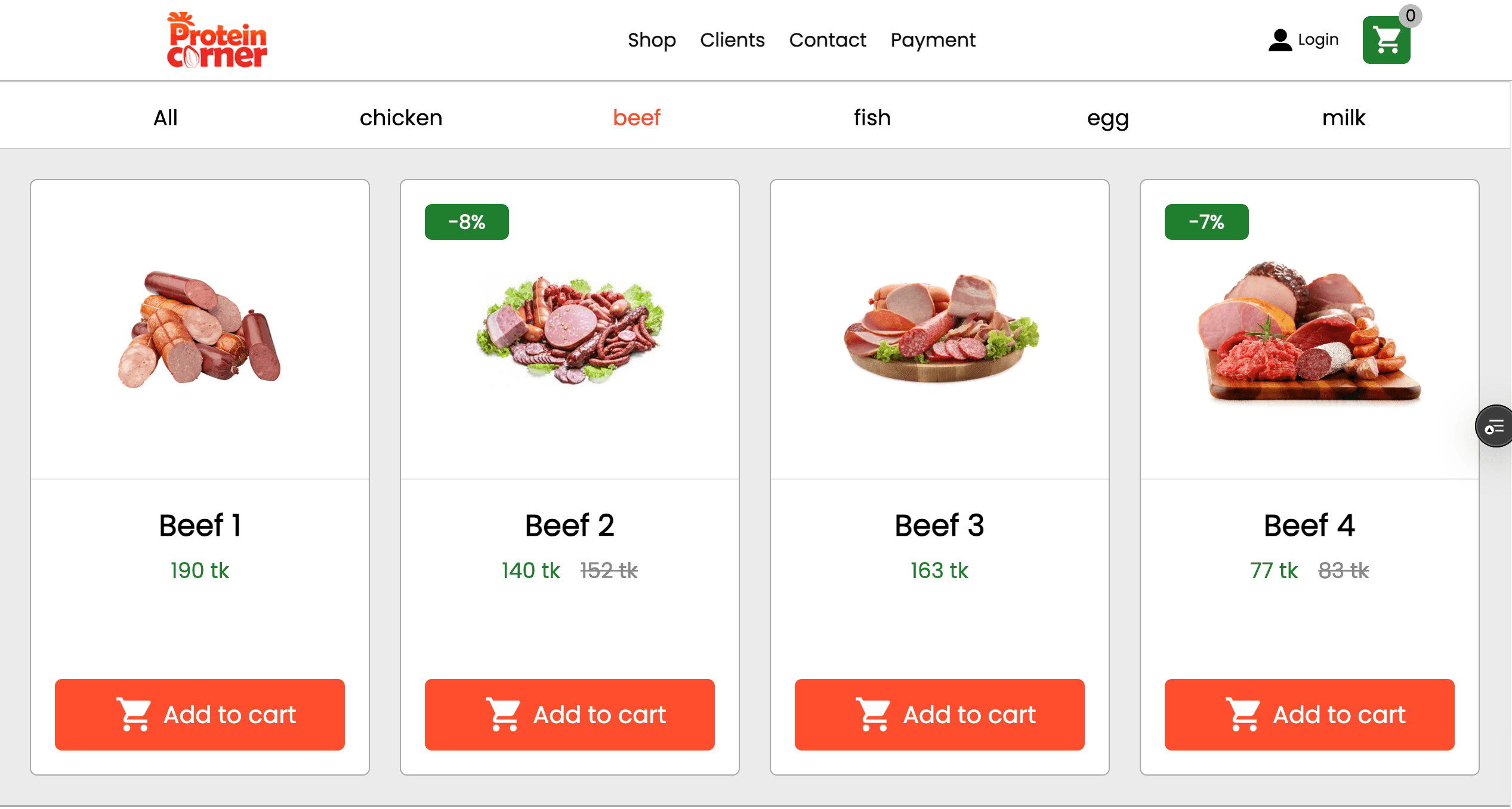1512x809 pixels.
Task: Click the Protein Corner logo
Action: pos(217,40)
